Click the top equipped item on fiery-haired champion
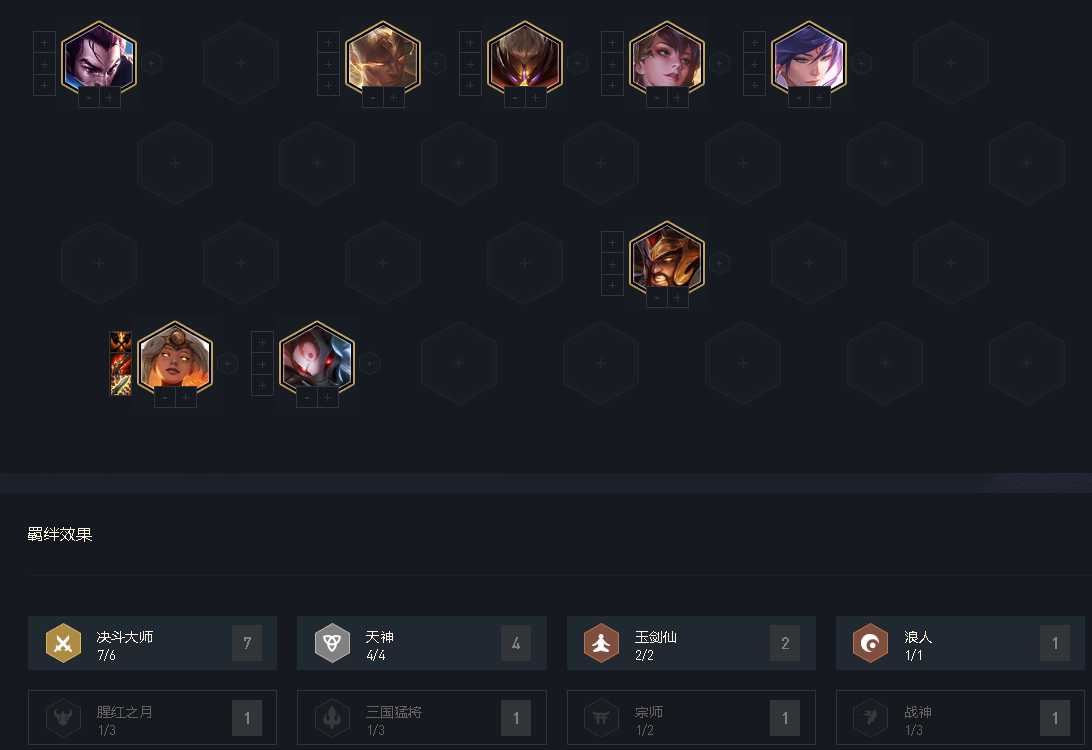The image size is (1092, 750). pyautogui.click(x=120, y=341)
